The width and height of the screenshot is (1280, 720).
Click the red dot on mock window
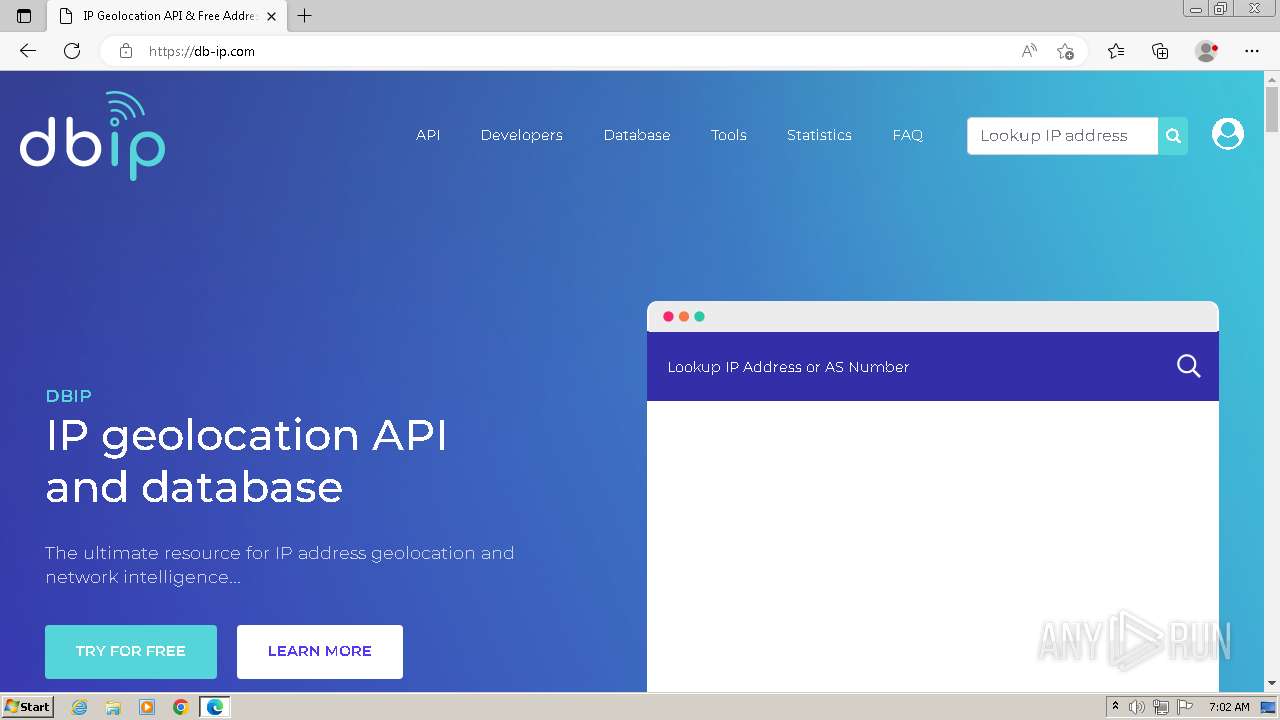click(668, 317)
